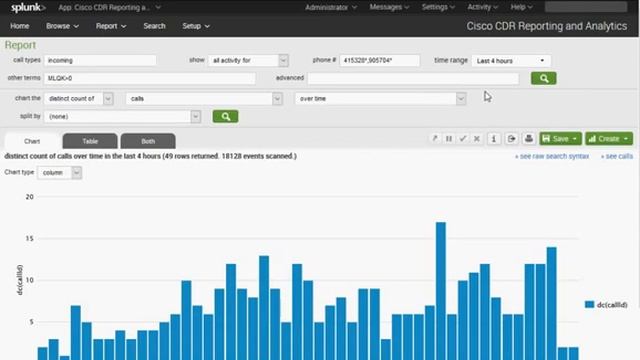The image size is (640, 360).
Task: Open the Settings menu
Action: pyautogui.click(x=438, y=7)
